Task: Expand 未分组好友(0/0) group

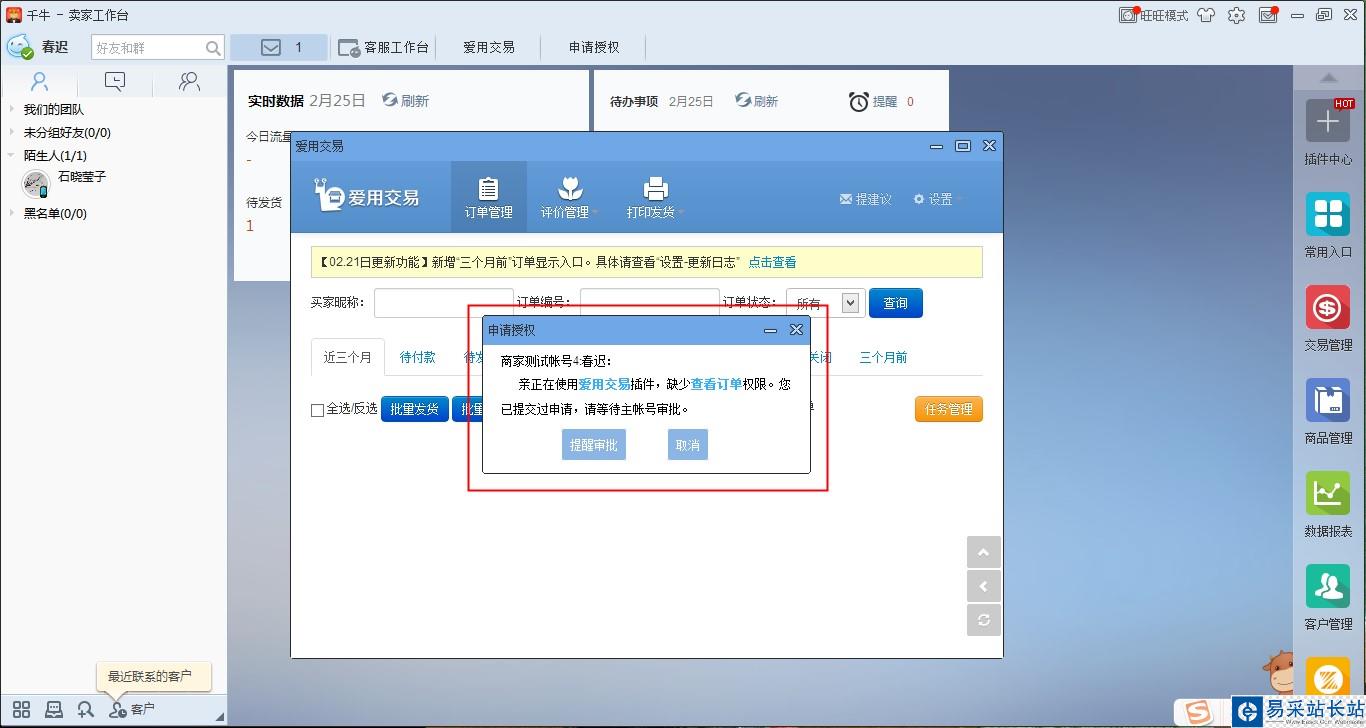Action: coord(12,132)
